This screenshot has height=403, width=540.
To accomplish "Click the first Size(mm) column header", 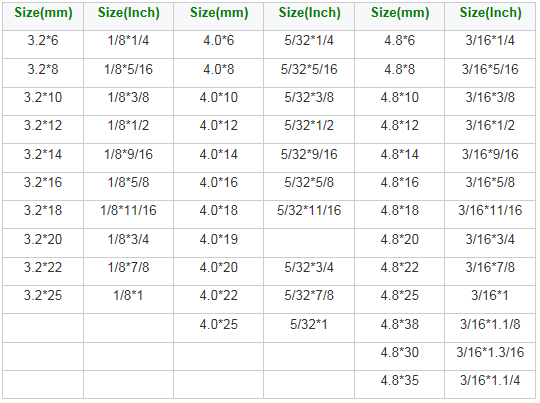I will point(43,16).
